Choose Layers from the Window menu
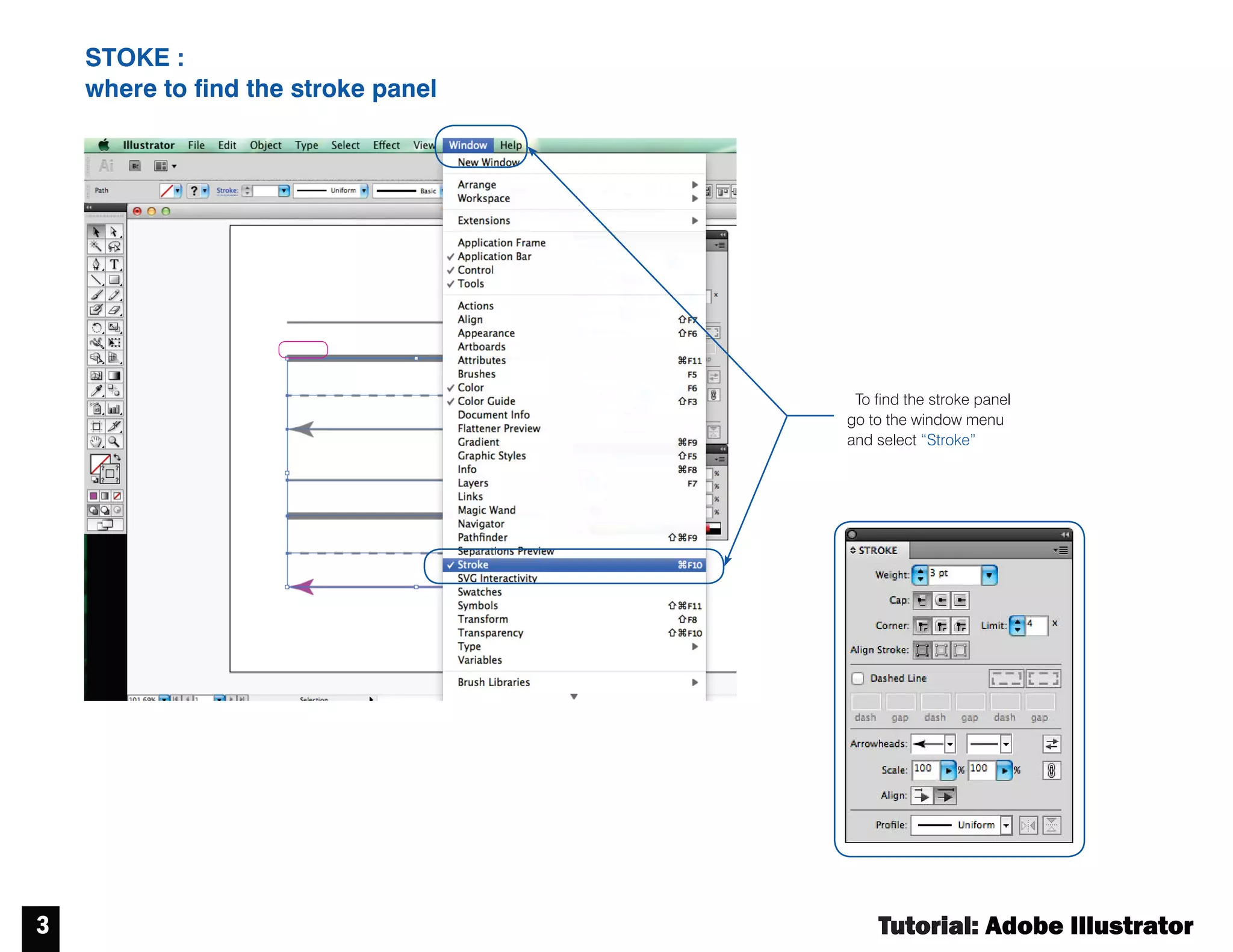This screenshot has width=1233, height=952. [574, 483]
